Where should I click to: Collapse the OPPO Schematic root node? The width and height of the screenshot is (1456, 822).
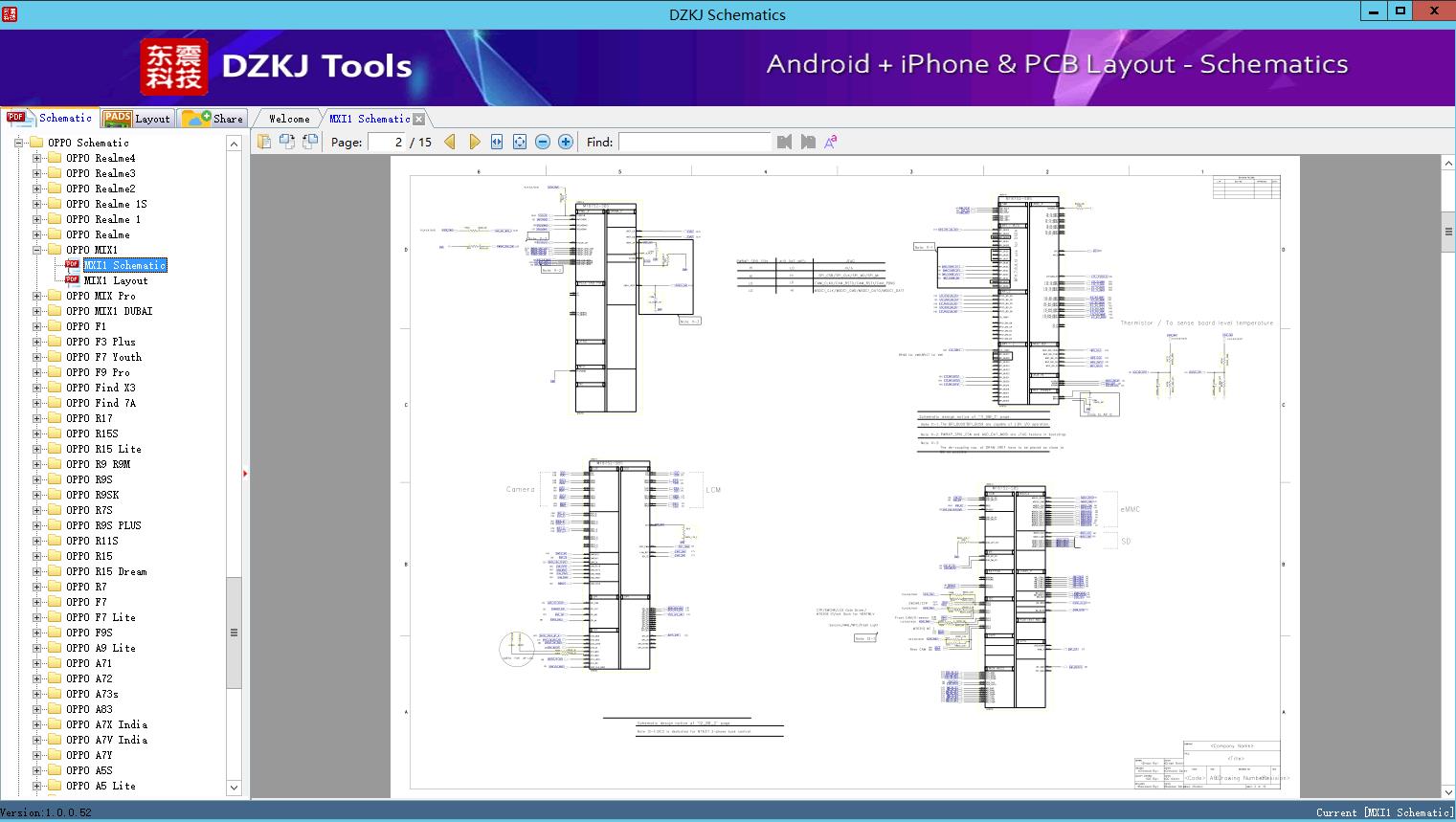tap(18, 143)
